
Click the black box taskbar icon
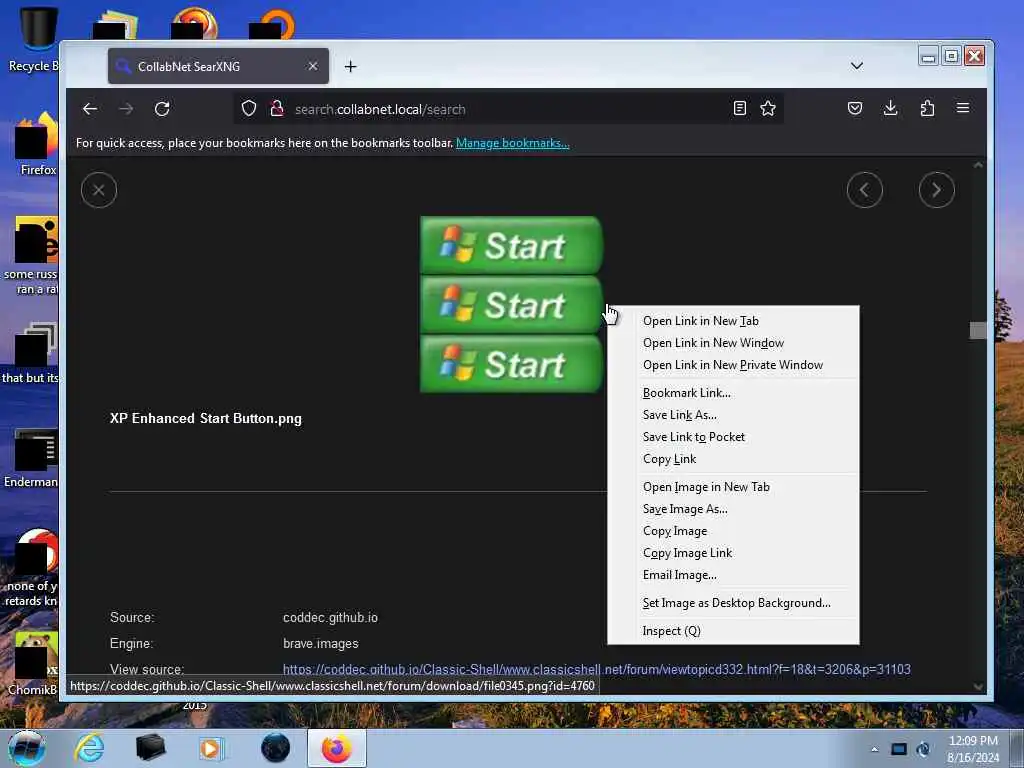[150, 748]
